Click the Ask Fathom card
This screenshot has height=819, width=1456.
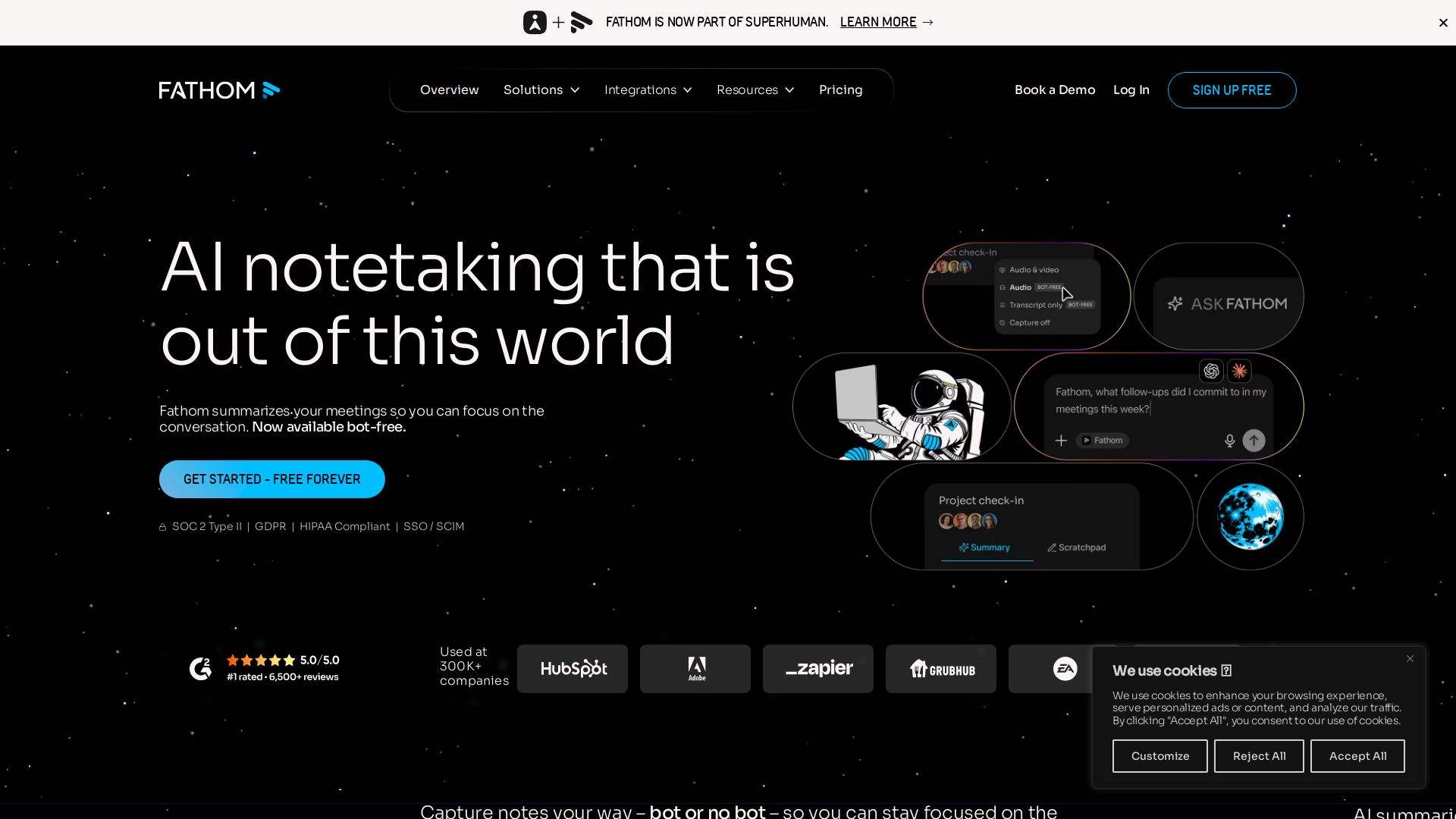tap(1219, 297)
